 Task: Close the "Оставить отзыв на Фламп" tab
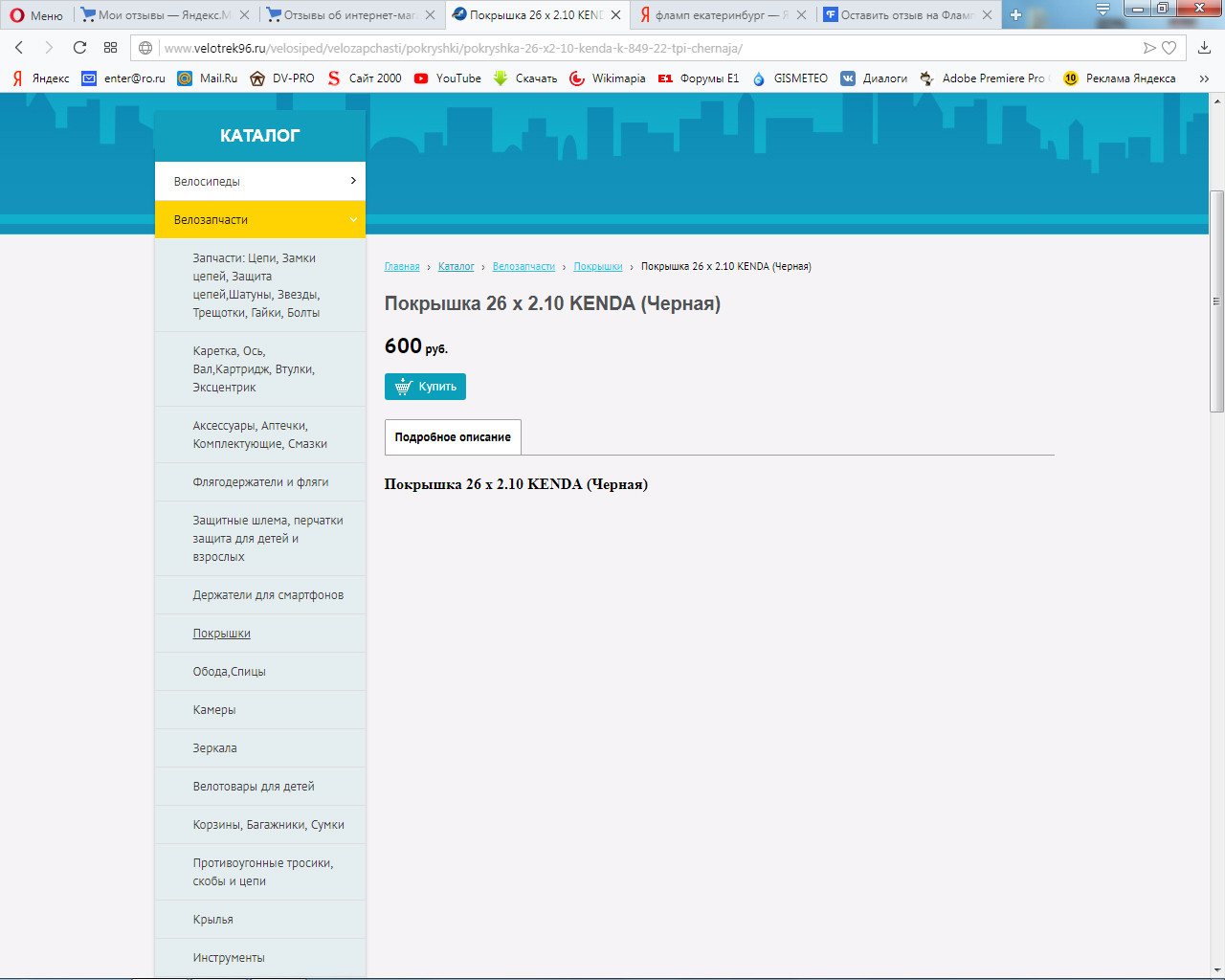(987, 15)
